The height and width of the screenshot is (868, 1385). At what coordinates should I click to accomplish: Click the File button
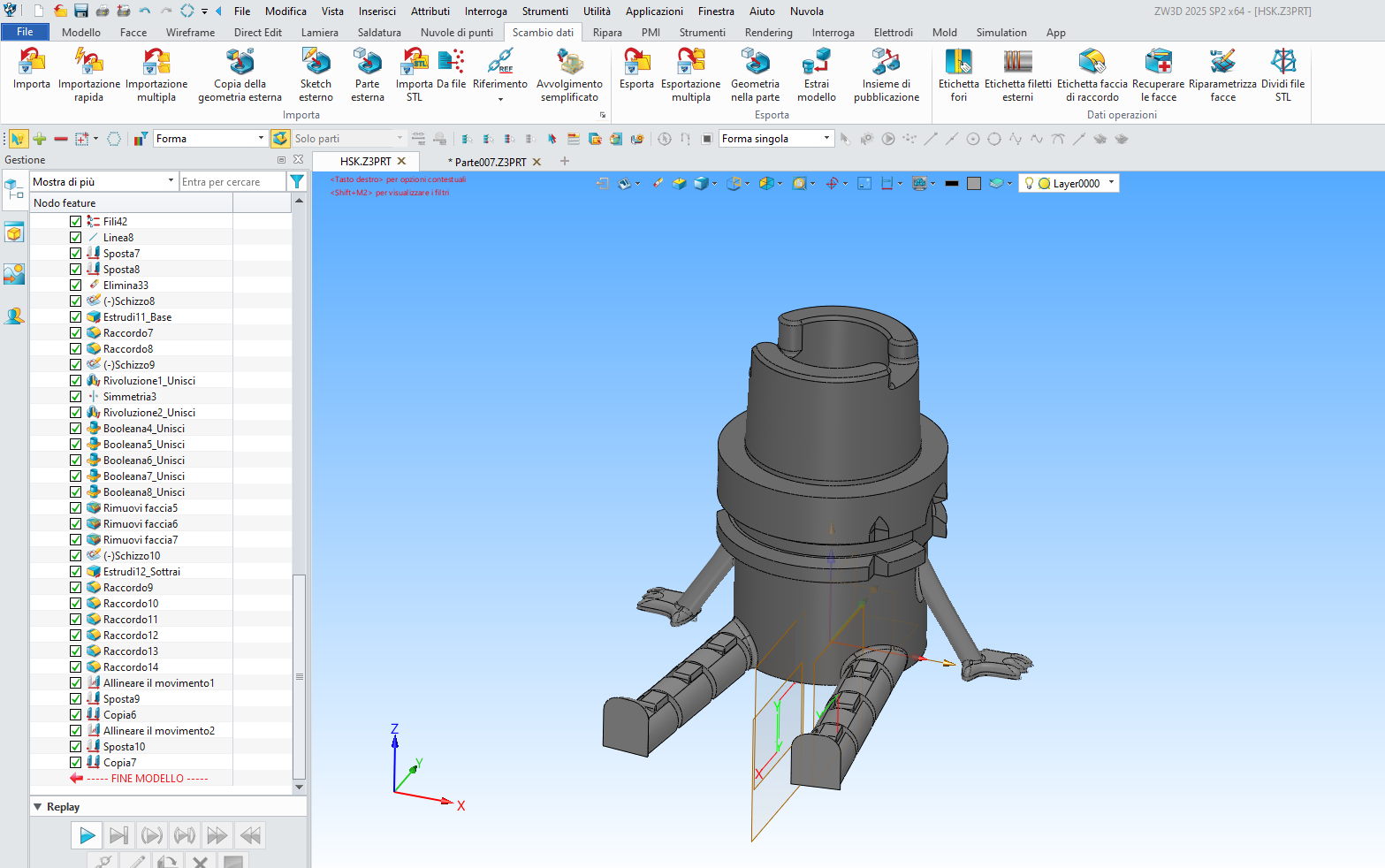click(x=25, y=33)
